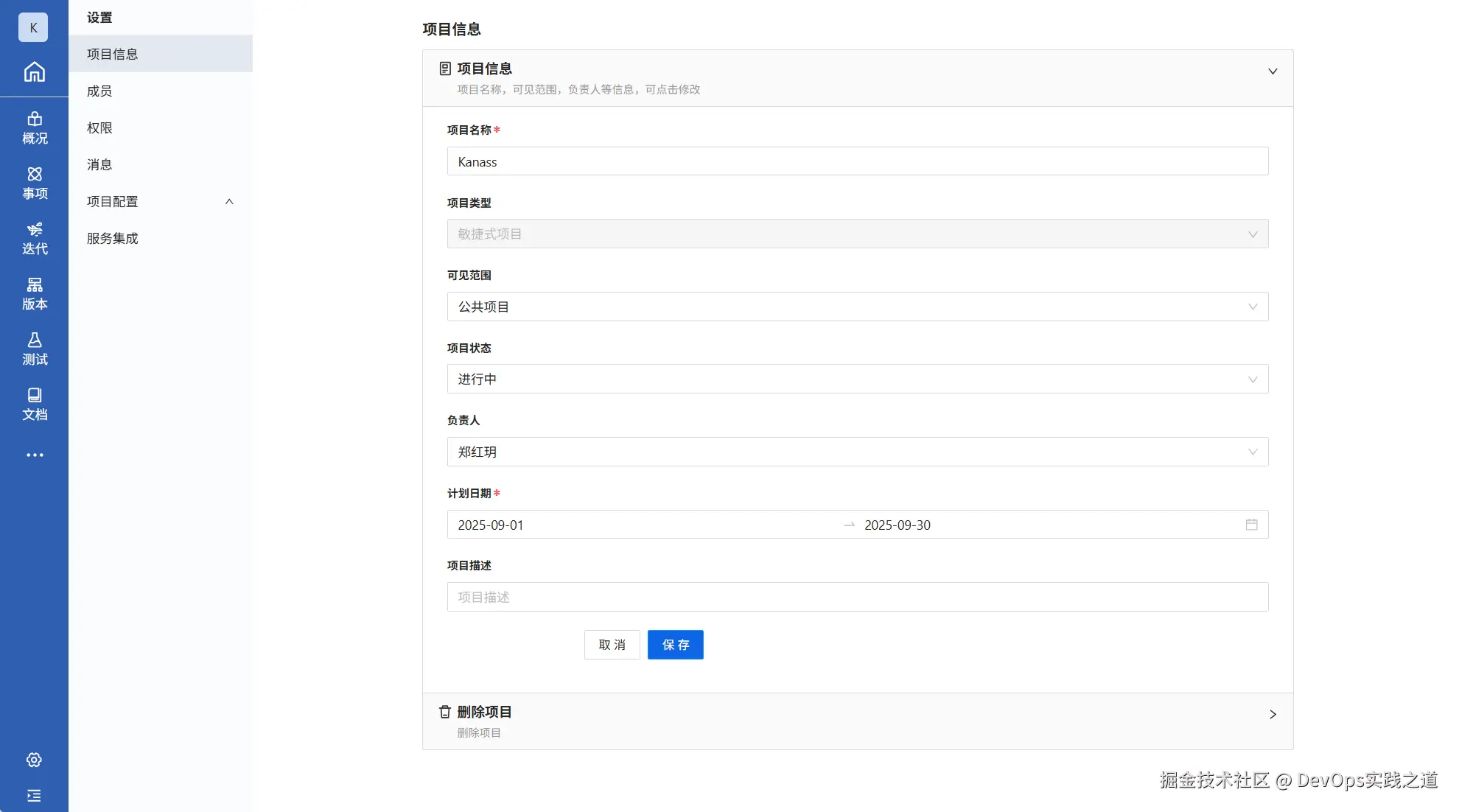Click the 保存 button
Viewport: 1459px width, 812px height.
pyautogui.click(x=675, y=645)
